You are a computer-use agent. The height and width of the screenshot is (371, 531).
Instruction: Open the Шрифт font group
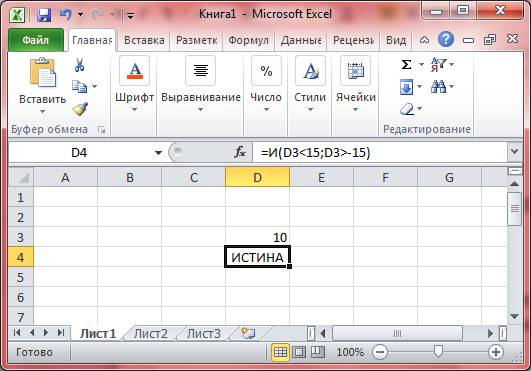pyautogui.click(x=134, y=84)
